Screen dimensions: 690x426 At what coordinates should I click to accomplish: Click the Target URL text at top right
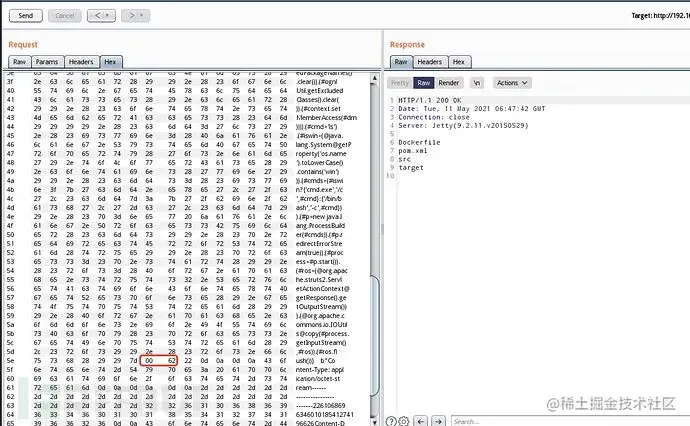pyautogui.click(x=661, y=15)
